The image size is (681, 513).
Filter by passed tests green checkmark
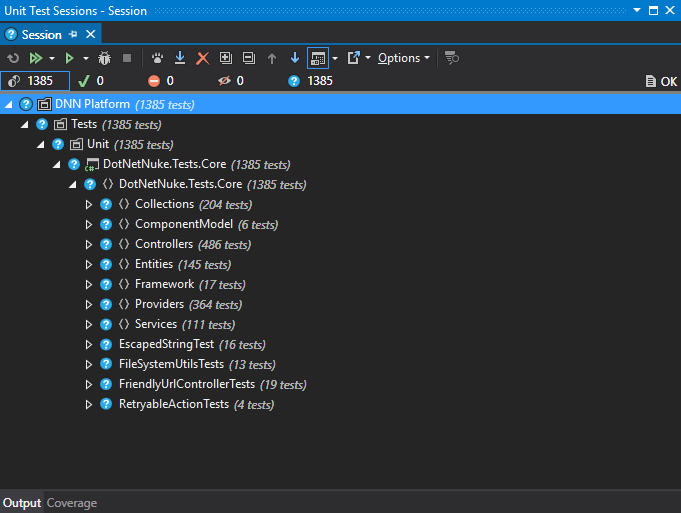[x=91, y=81]
